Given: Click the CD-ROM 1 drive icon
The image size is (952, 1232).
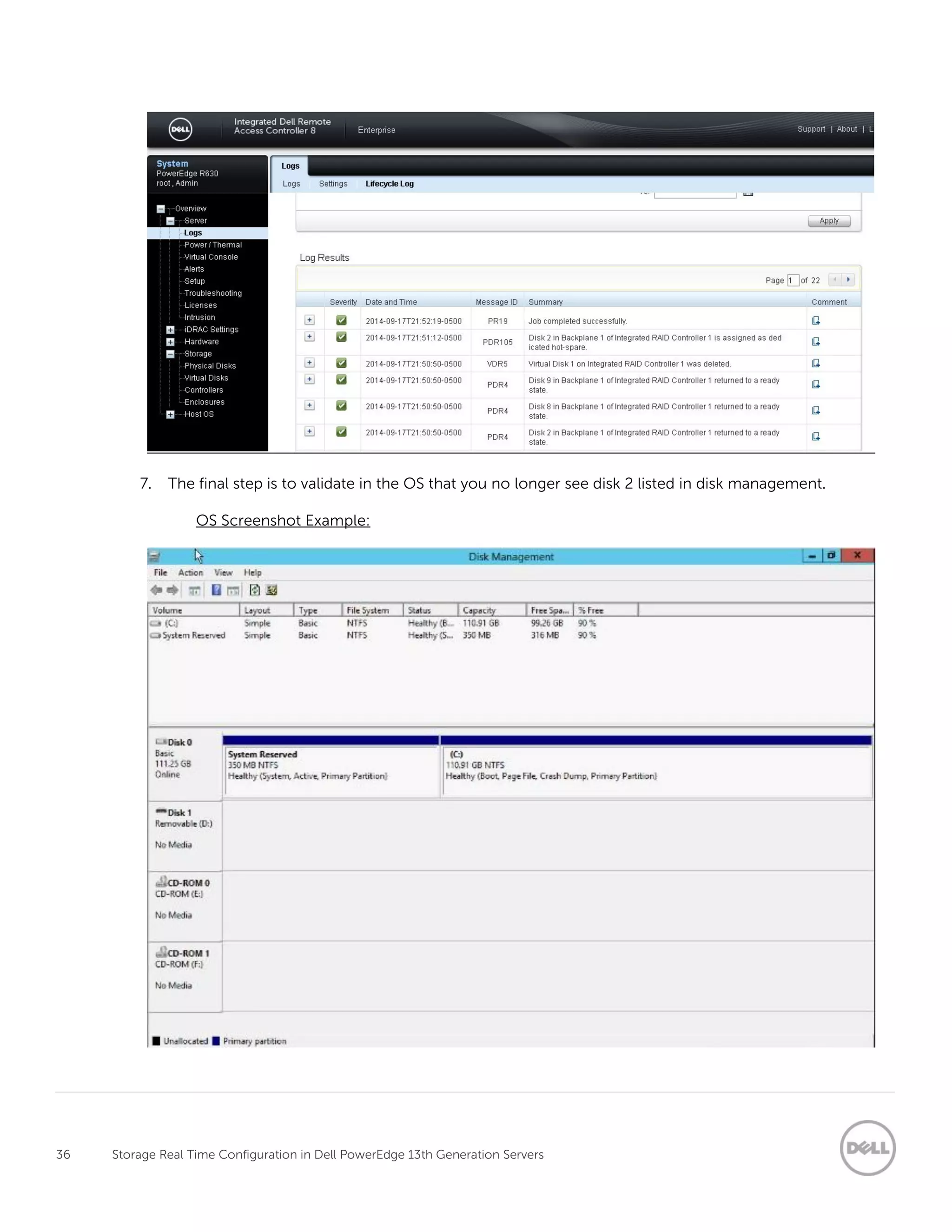Looking at the screenshot, I should click(161, 952).
